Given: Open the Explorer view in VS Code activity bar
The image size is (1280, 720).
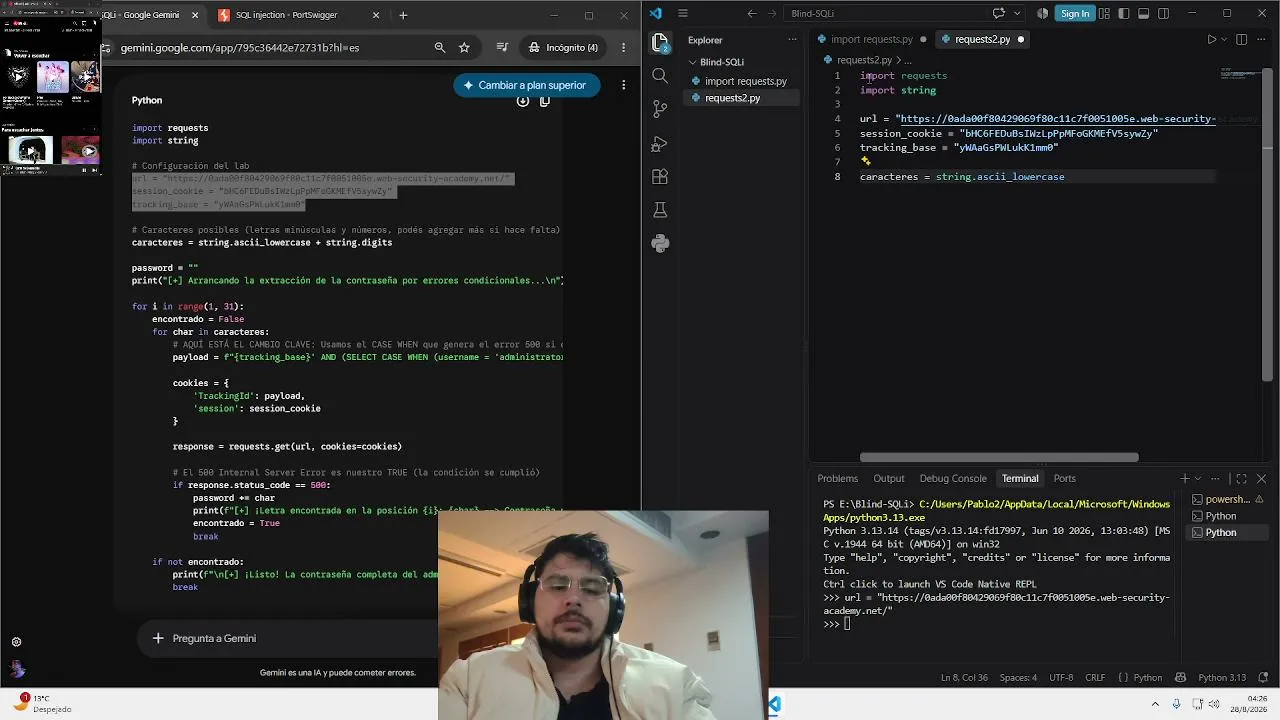Looking at the screenshot, I should pyautogui.click(x=660, y=42).
